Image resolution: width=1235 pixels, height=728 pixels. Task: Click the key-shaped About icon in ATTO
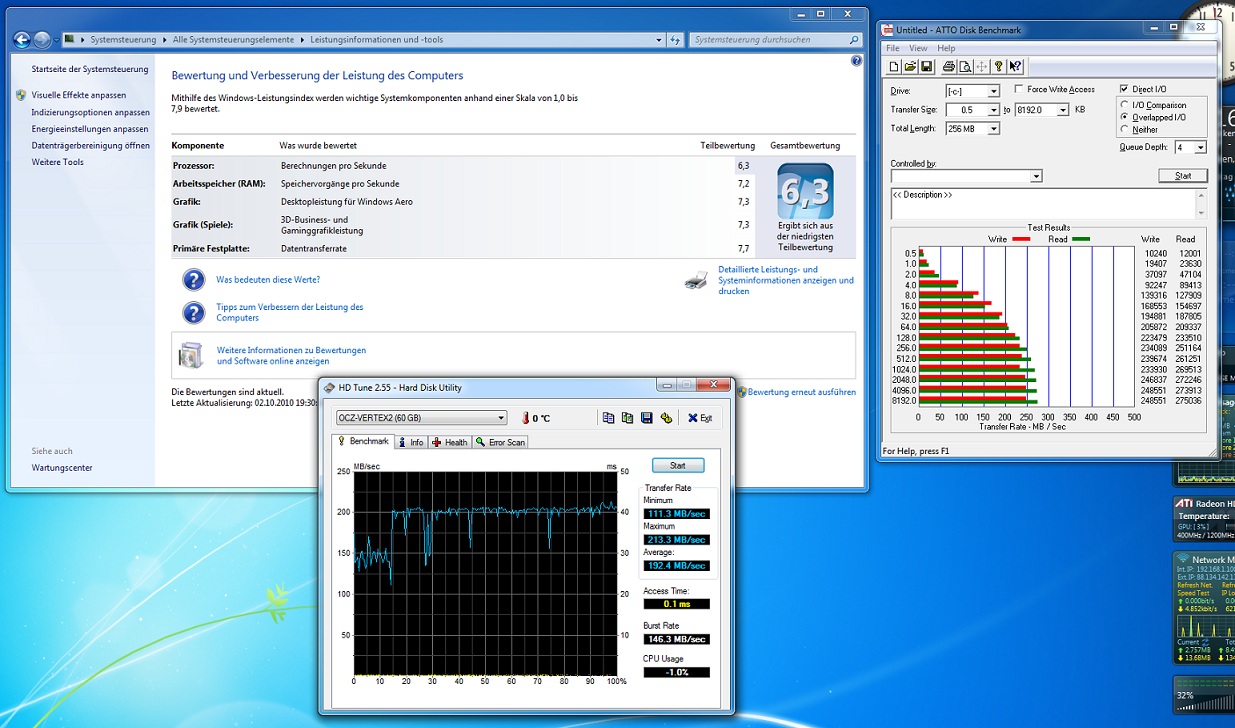click(999, 67)
